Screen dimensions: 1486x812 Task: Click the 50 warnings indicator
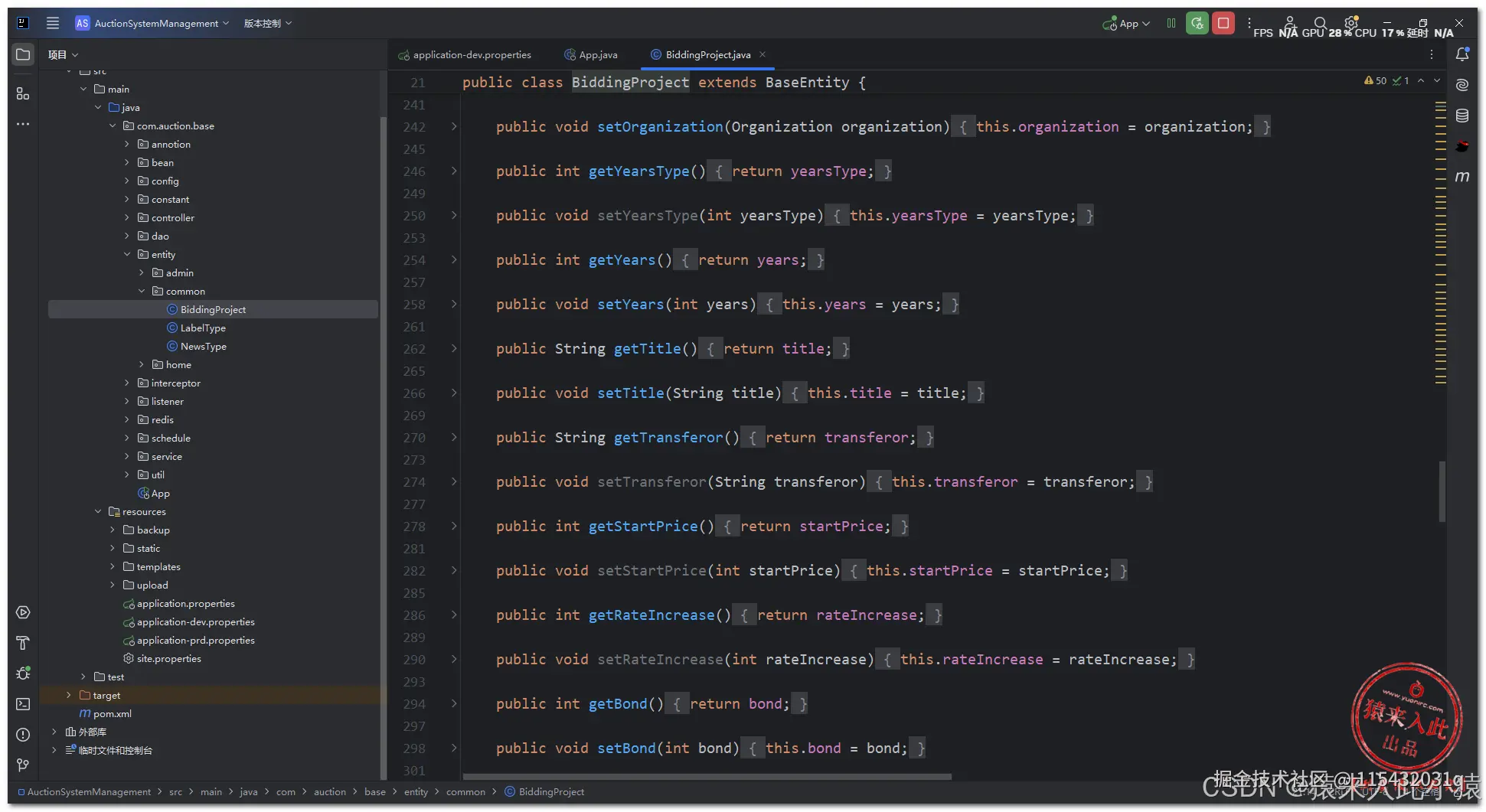1375,80
